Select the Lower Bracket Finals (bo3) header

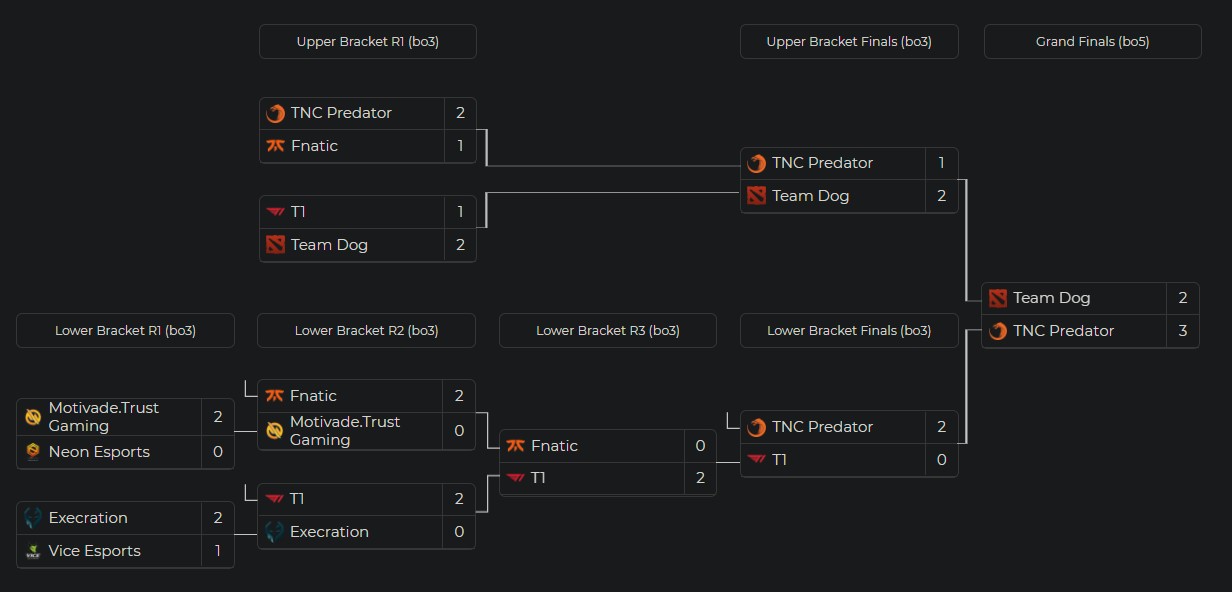849,330
